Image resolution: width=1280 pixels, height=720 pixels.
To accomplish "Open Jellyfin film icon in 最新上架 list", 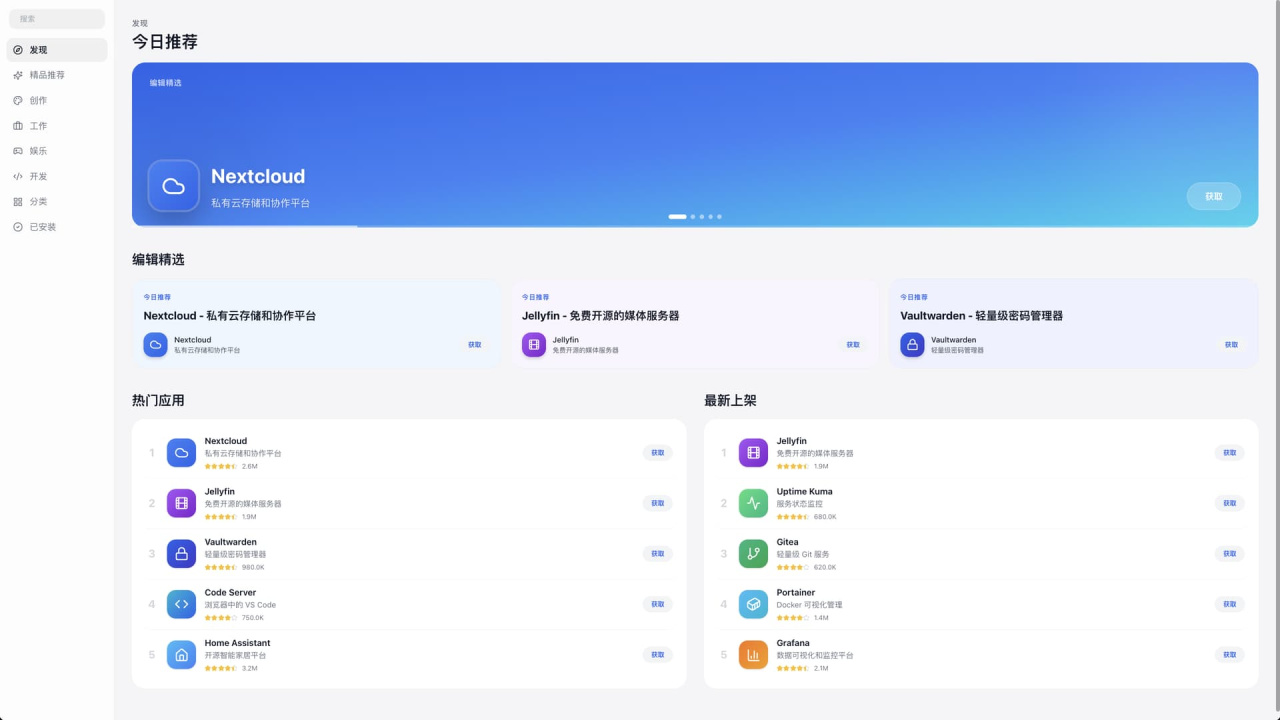I will tap(753, 453).
